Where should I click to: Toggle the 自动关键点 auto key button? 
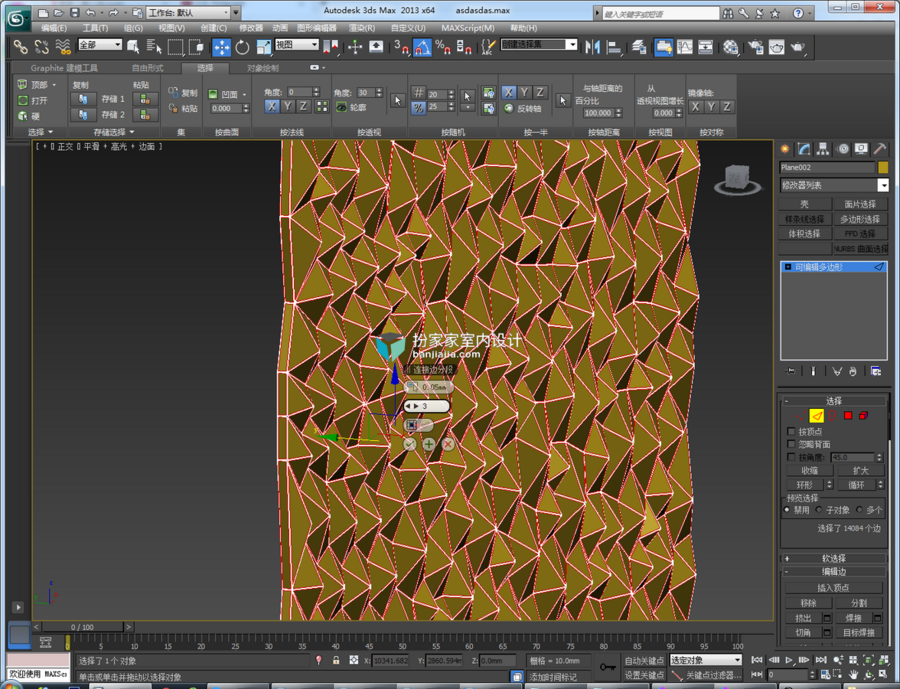pyautogui.click(x=644, y=660)
